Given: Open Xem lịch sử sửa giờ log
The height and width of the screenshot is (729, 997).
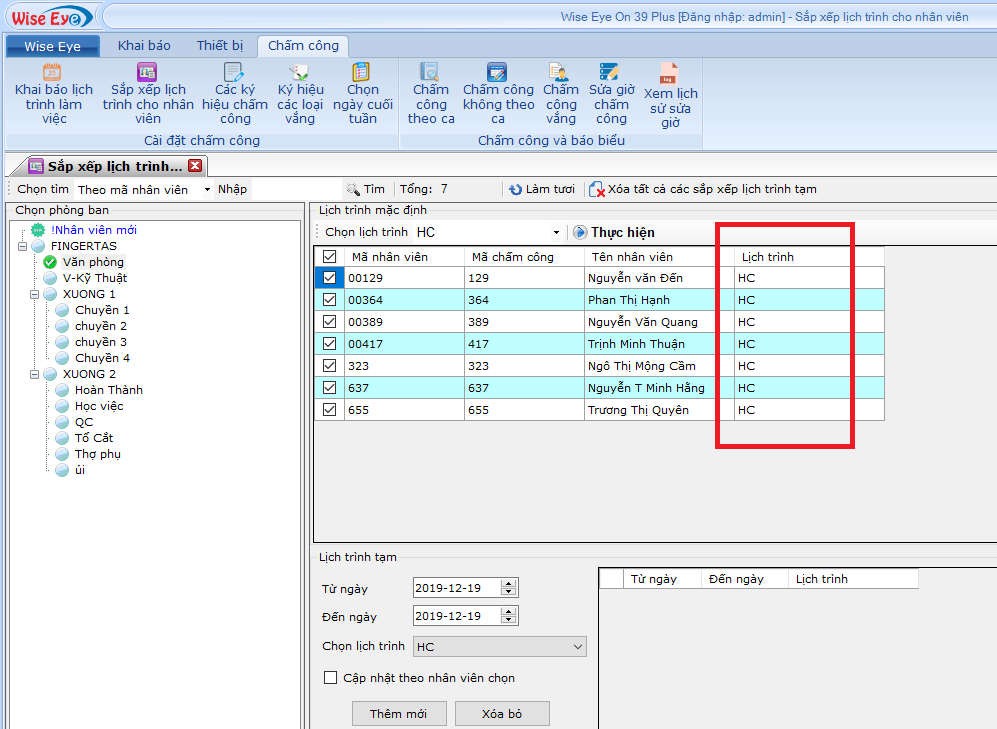Looking at the screenshot, I should point(669,75).
